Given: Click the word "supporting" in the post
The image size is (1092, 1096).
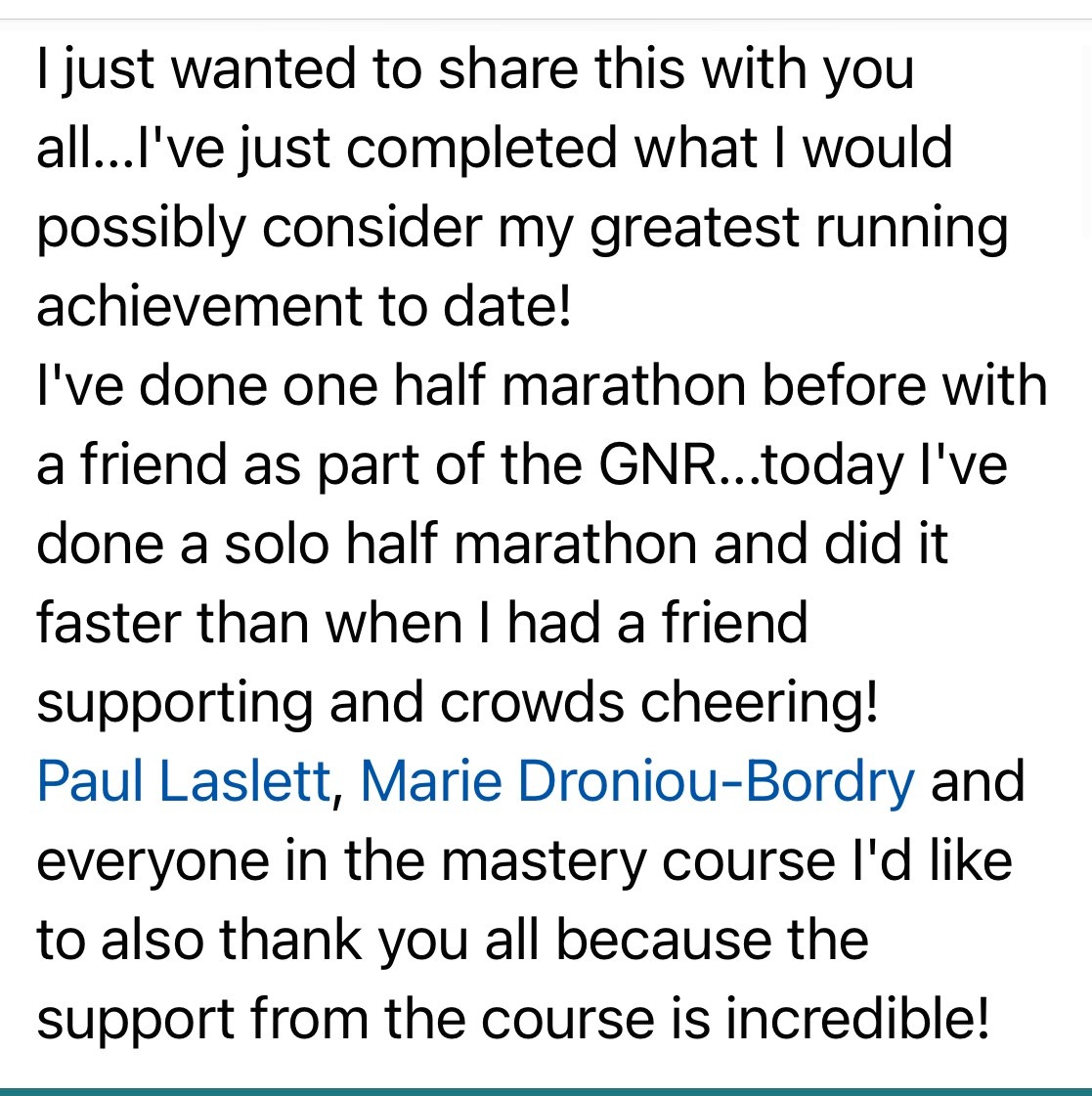Looking at the screenshot, I should (x=175, y=702).
